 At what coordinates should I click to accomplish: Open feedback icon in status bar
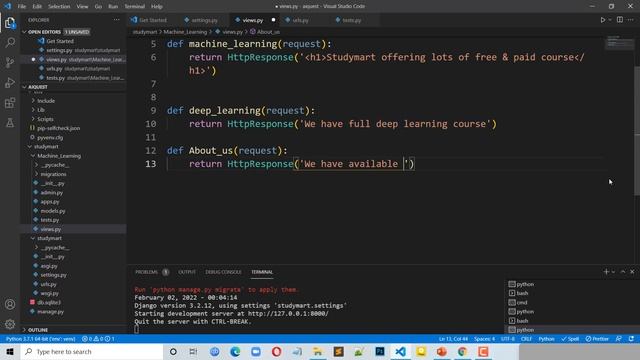coord(619,339)
